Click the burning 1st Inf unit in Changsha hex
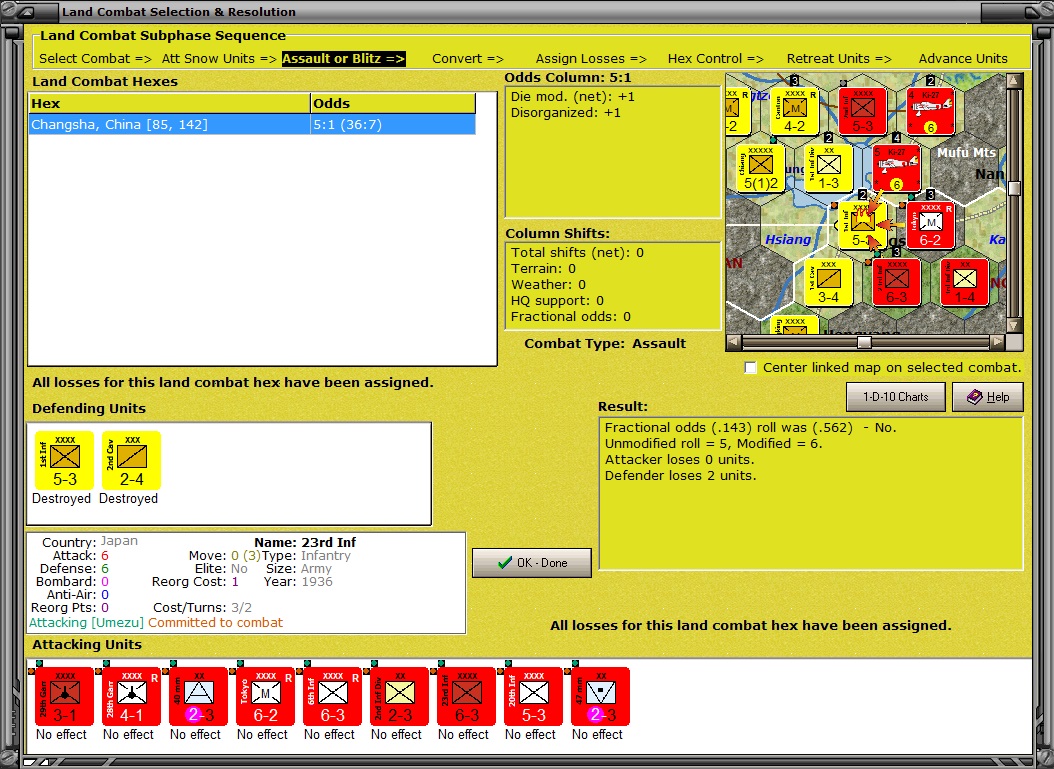 tap(862, 225)
